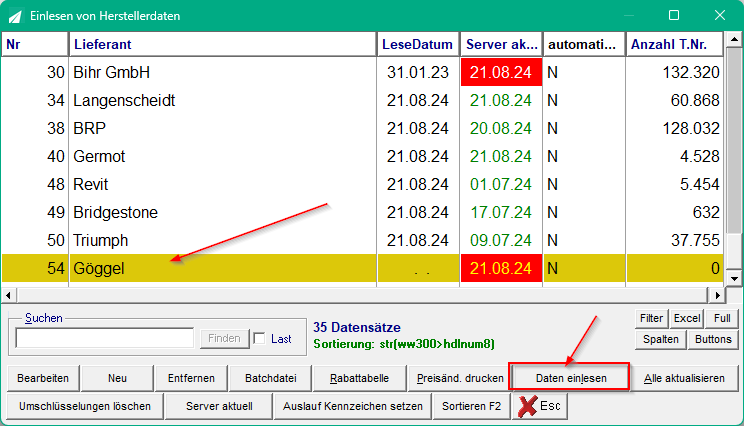The width and height of the screenshot is (744, 426).
Task: Click the LeseDatum column header
Action: [418, 44]
